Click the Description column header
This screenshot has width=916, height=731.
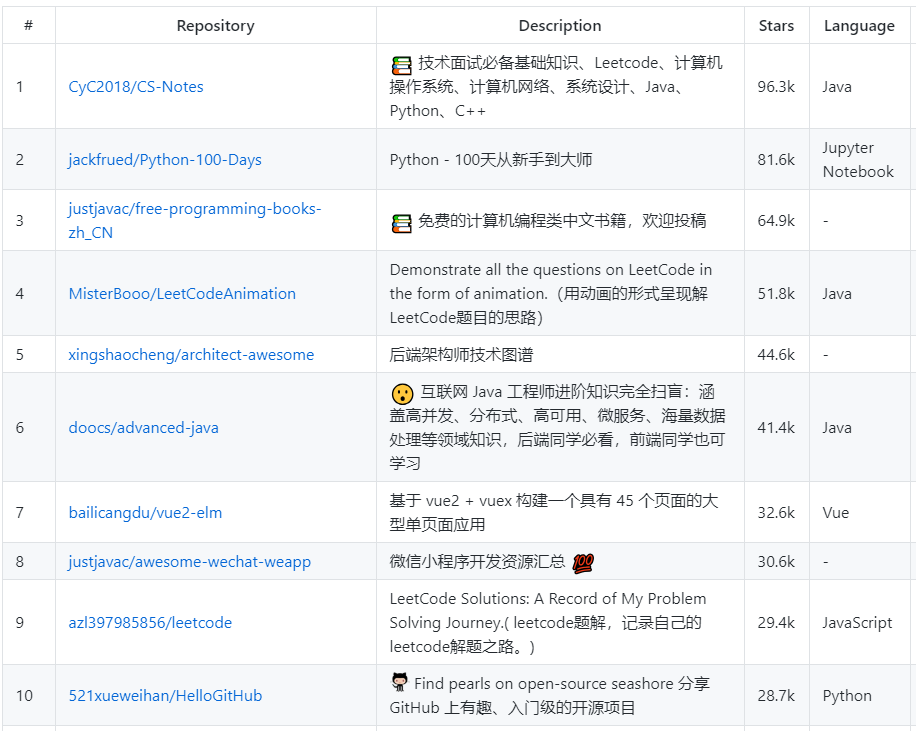pyautogui.click(x=560, y=26)
